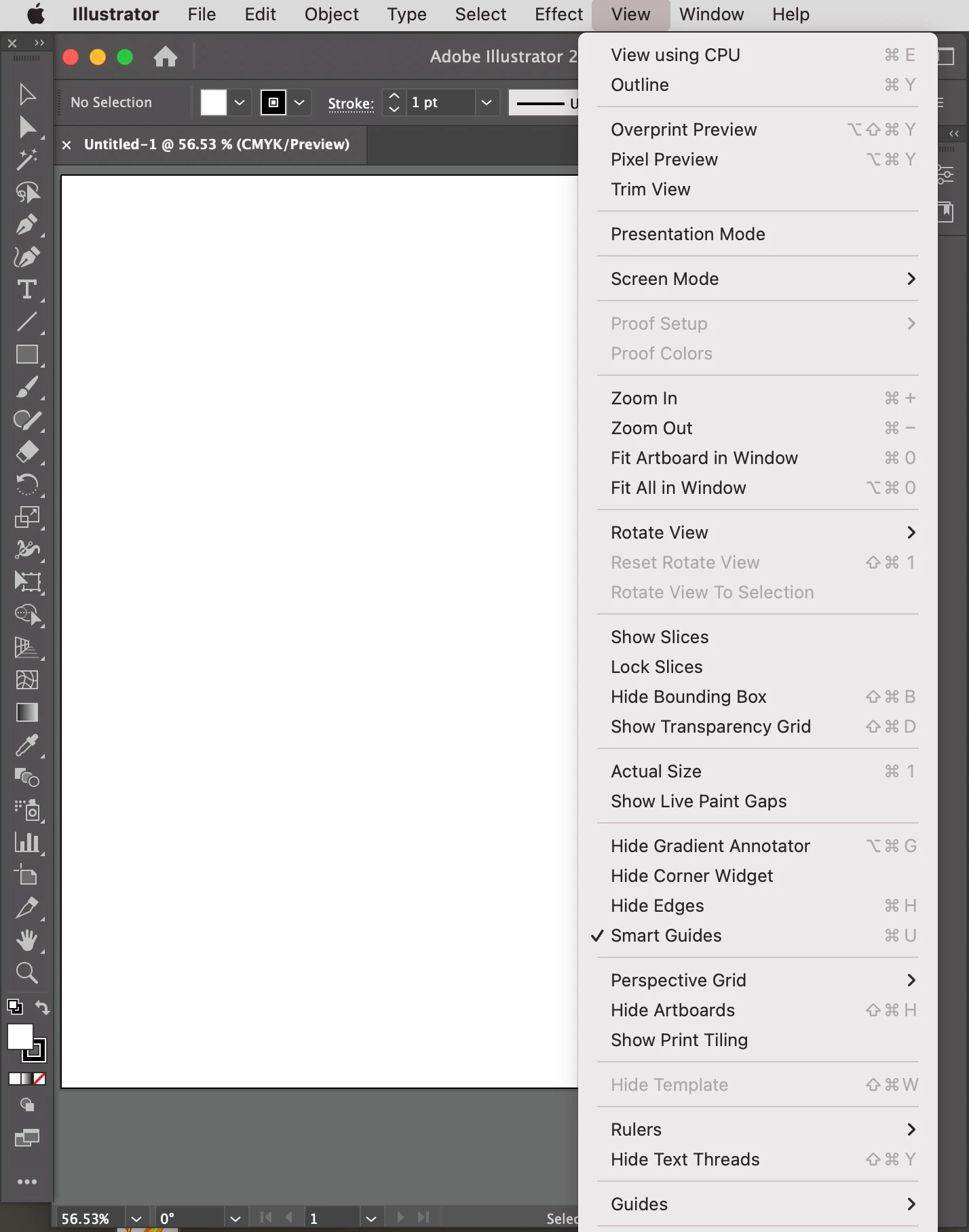Go to the Home screen icon
The width and height of the screenshot is (969, 1232).
[166, 56]
